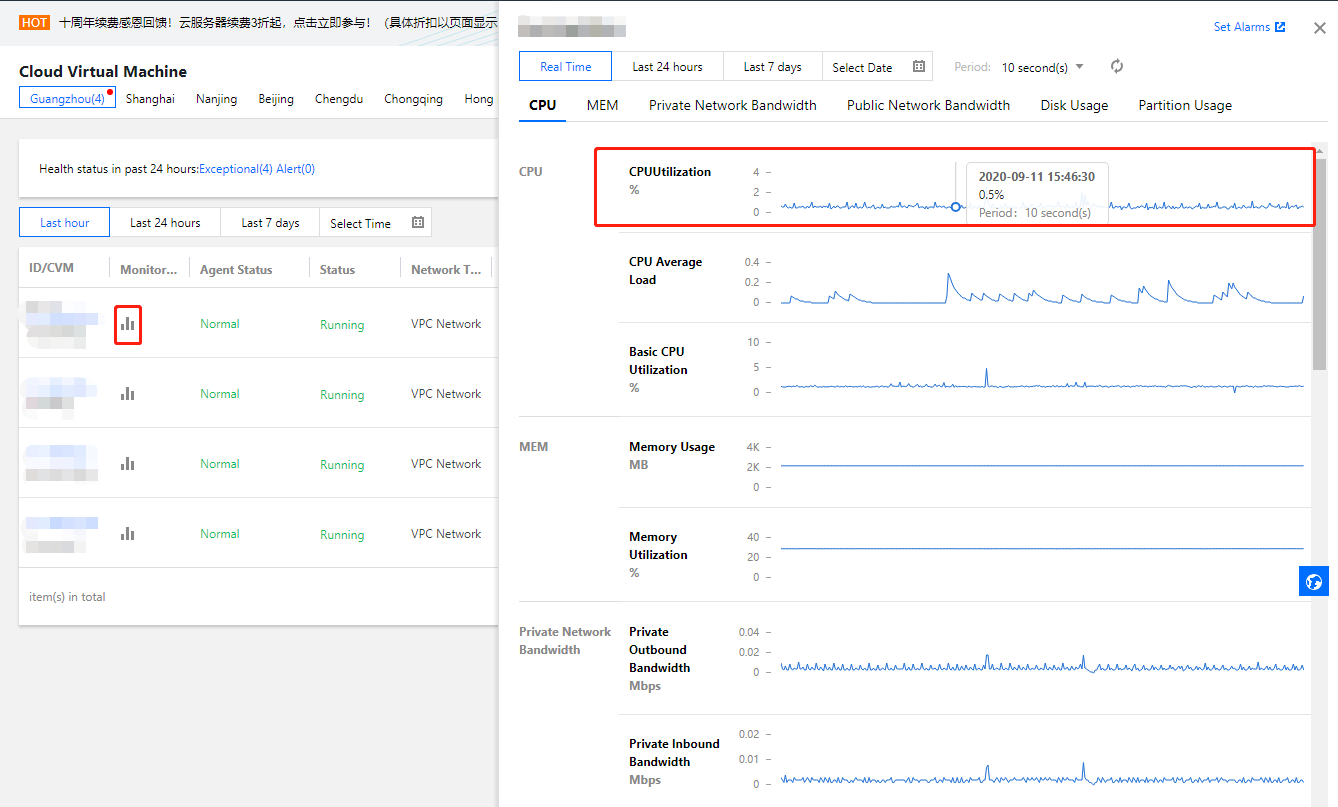Click monitoring icon in fourth instance row

pyautogui.click(x=127, y=534)
